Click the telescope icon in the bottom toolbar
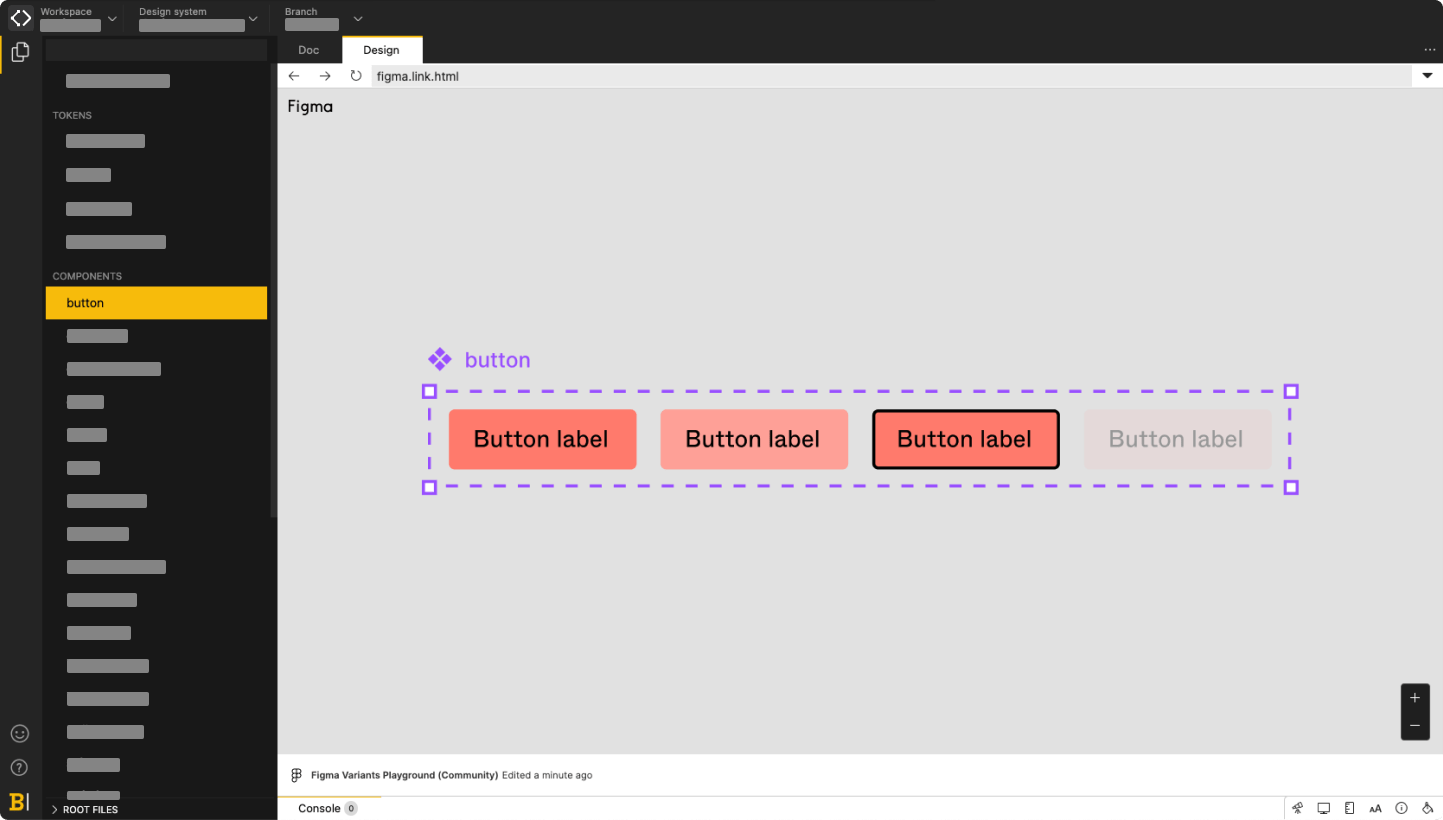 click(x=1297, y=808)
